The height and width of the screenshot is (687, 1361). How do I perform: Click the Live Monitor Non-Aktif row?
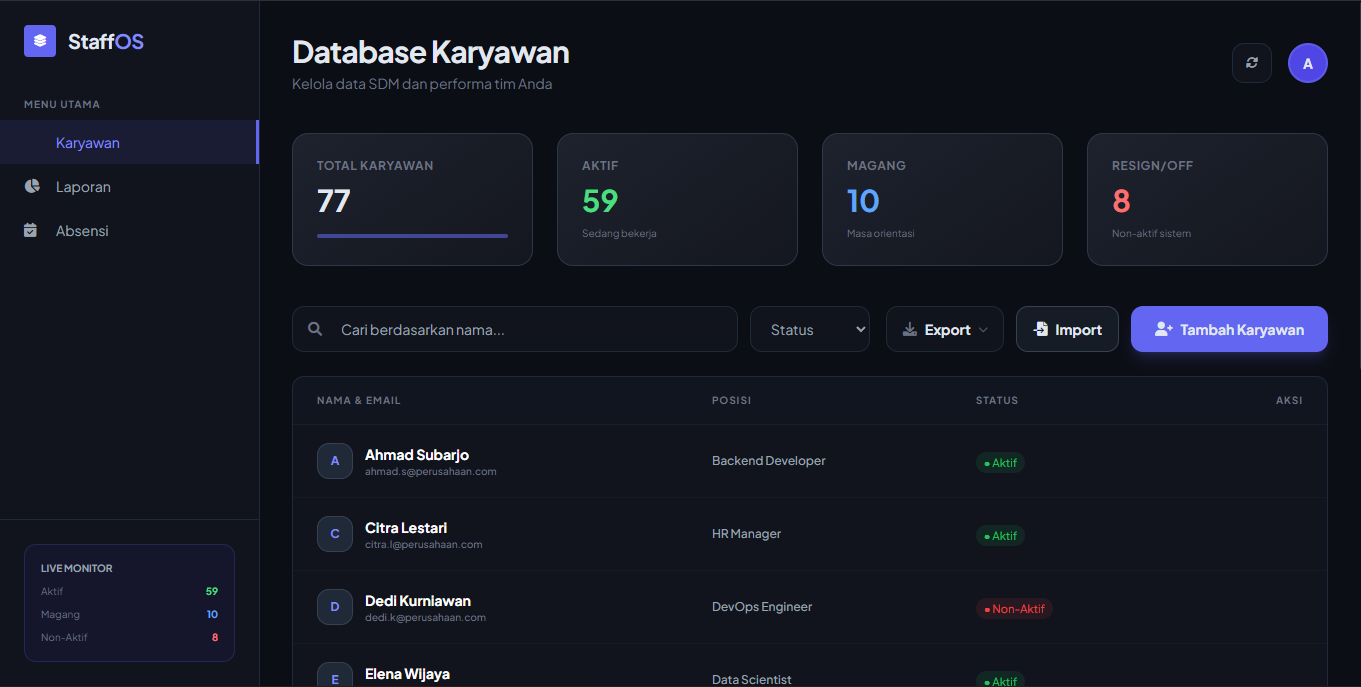(x=129, y=637)
